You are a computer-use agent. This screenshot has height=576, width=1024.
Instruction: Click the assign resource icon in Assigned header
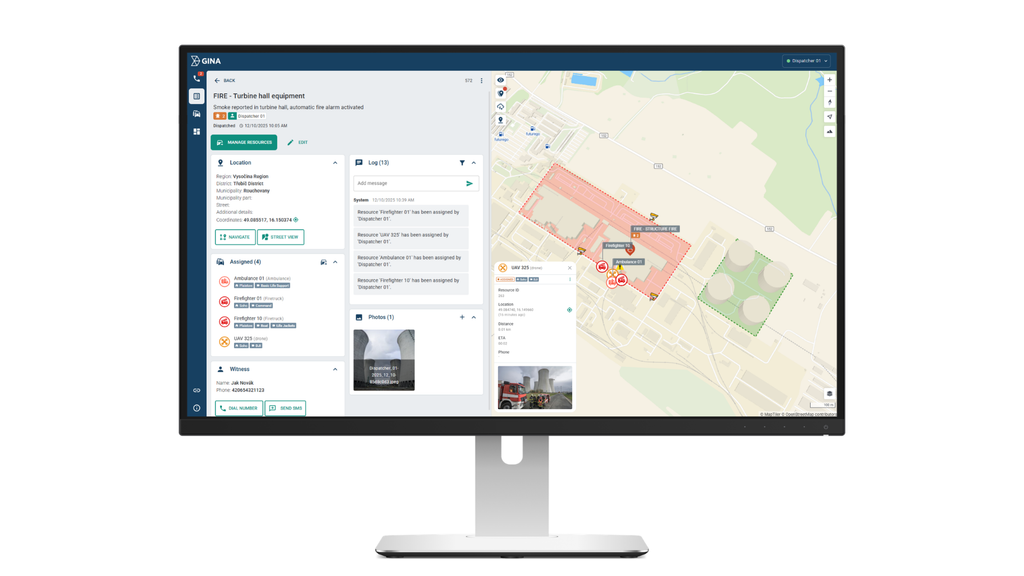[323, 262]
